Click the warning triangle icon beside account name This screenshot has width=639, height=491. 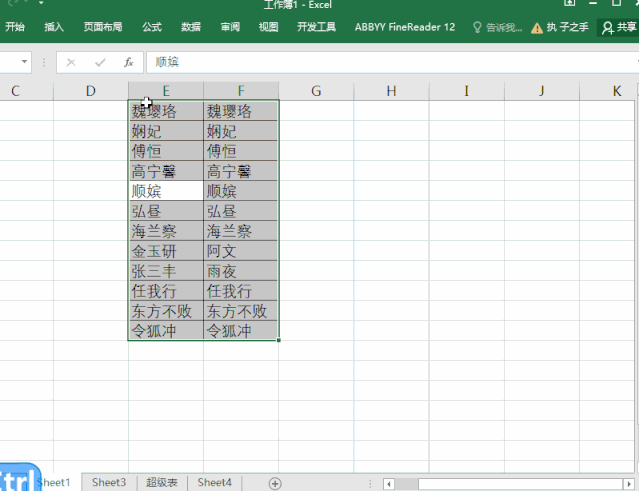[537, 28]
